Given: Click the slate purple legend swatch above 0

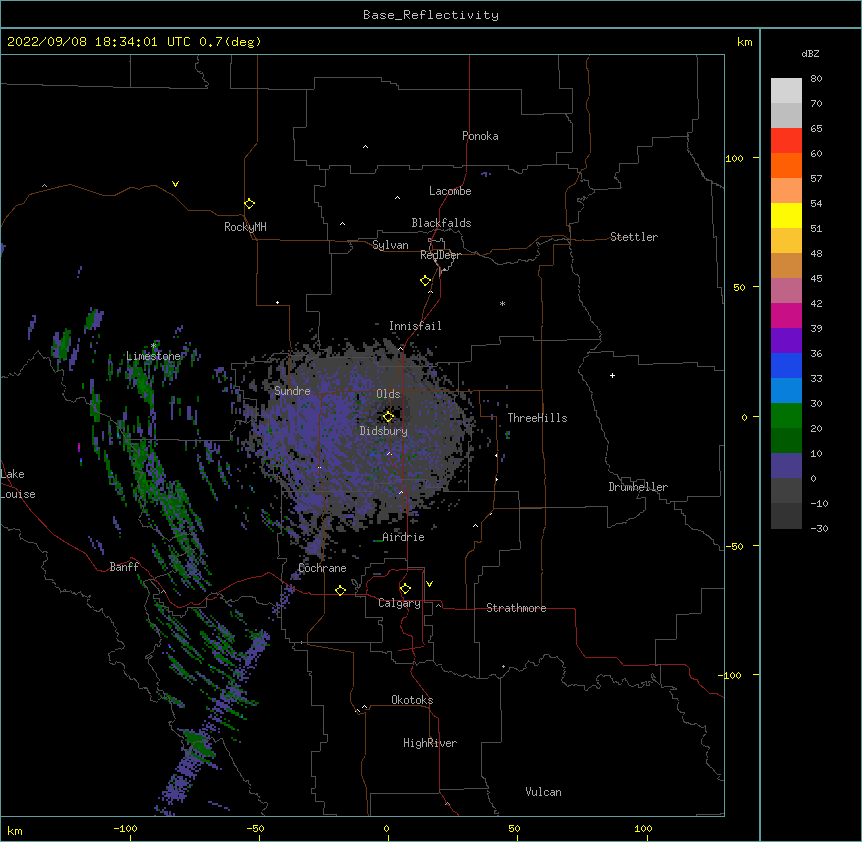Looking at the screenshot, I should (786, 466).
